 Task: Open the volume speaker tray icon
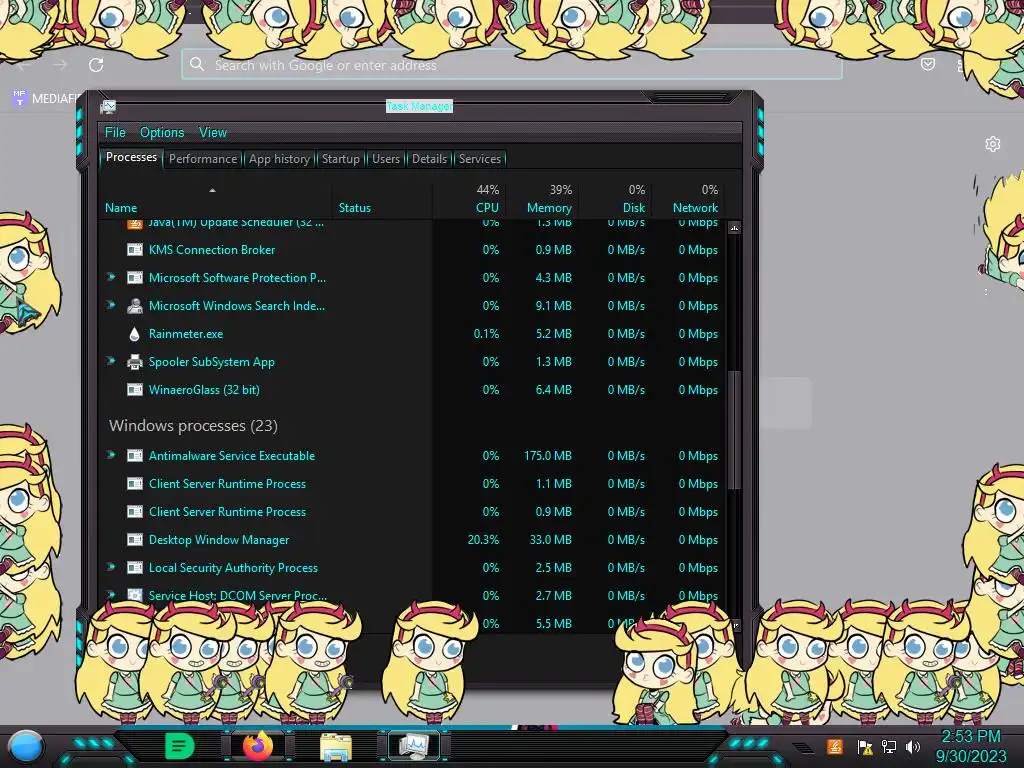(x=913, y=746)
